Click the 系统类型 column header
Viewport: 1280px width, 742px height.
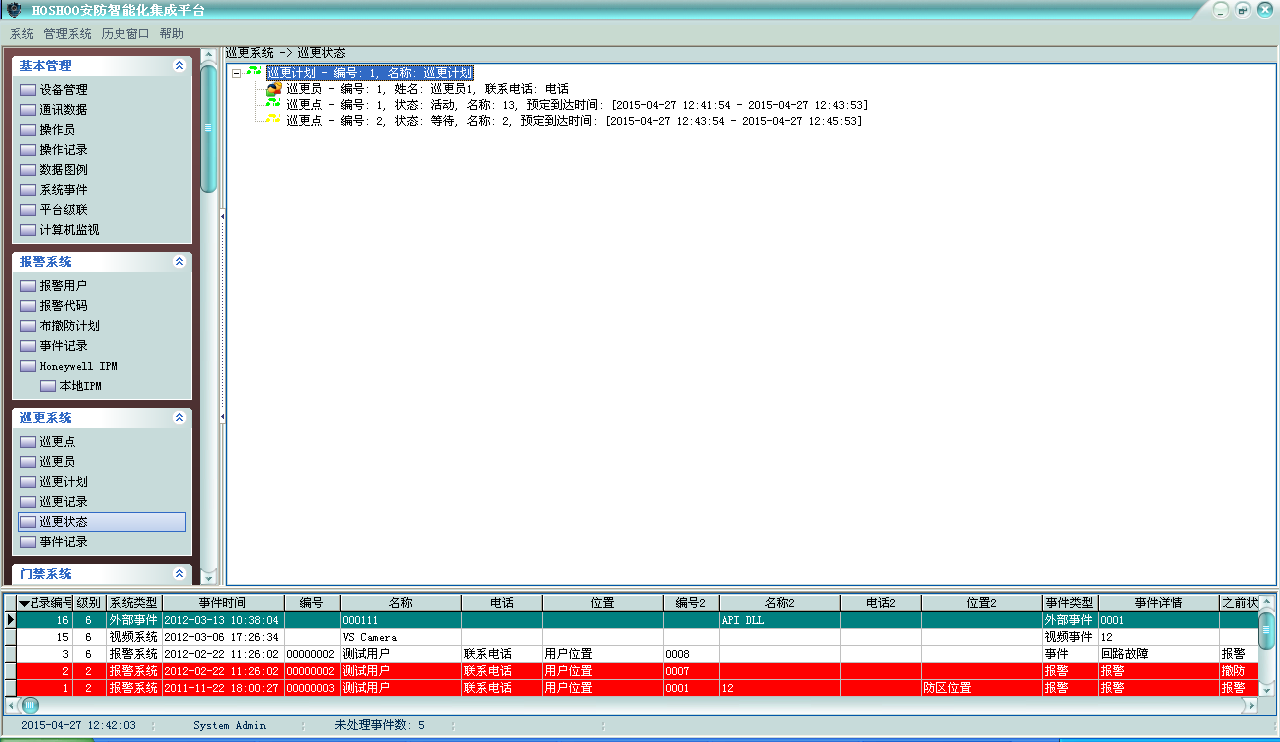[133, 603]
